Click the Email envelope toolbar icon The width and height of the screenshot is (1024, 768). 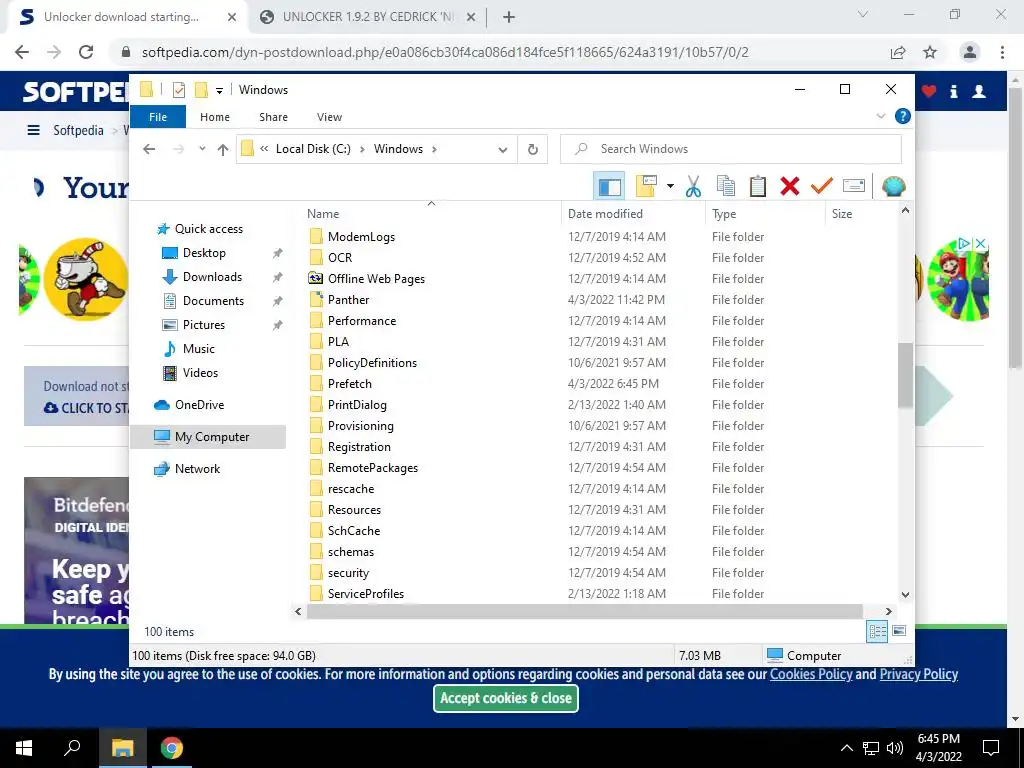854,187
